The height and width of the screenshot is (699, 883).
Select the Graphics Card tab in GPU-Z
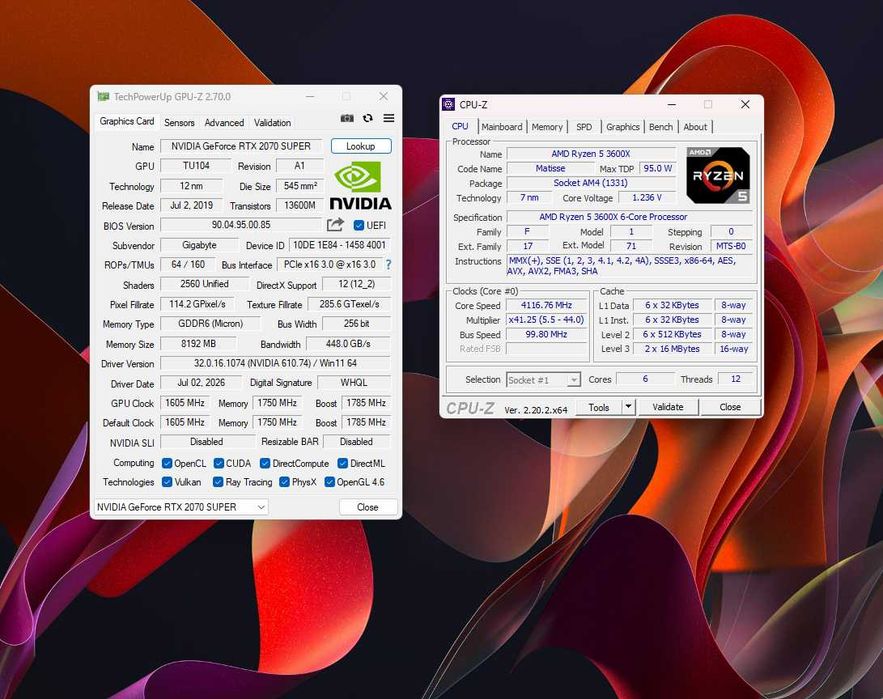(127, 121)
